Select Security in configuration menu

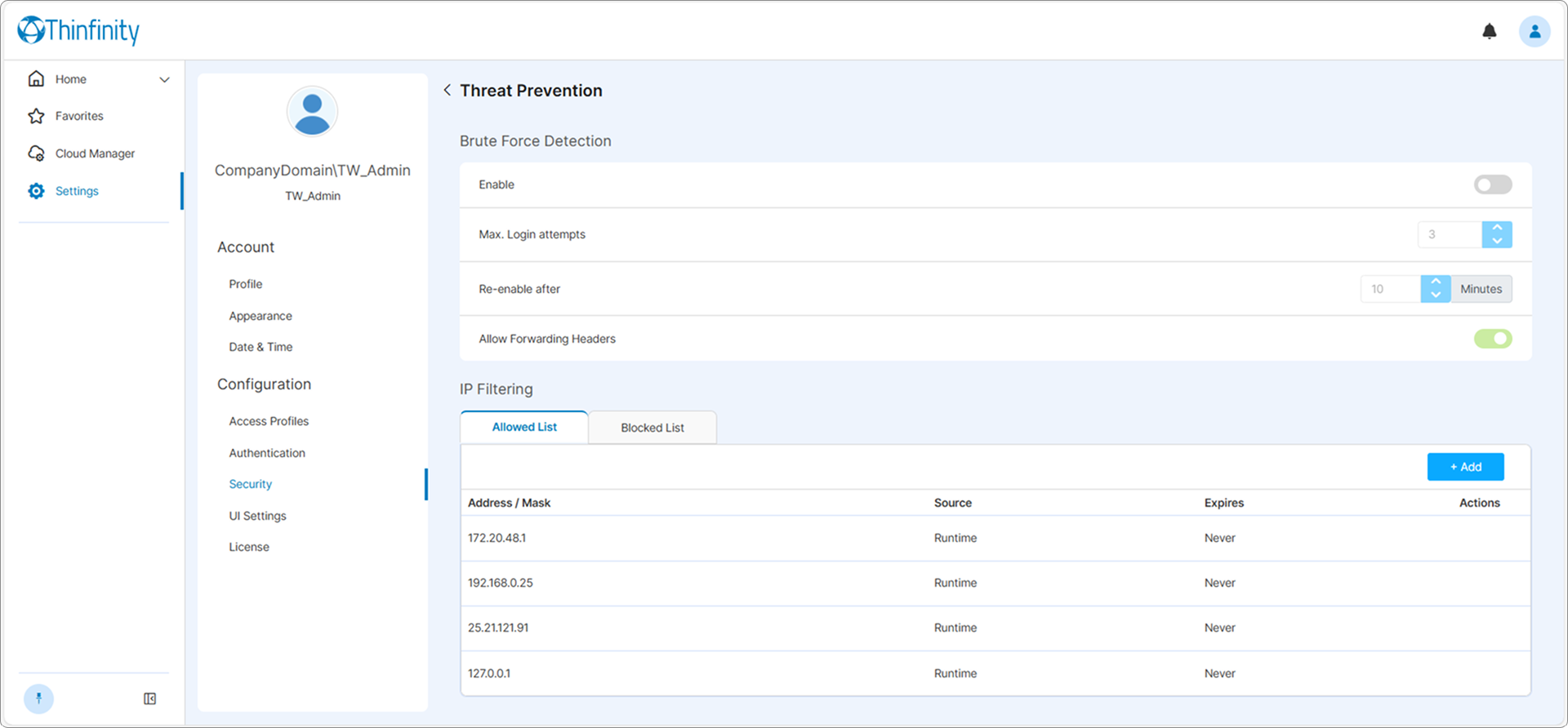[x=250, y=484]
